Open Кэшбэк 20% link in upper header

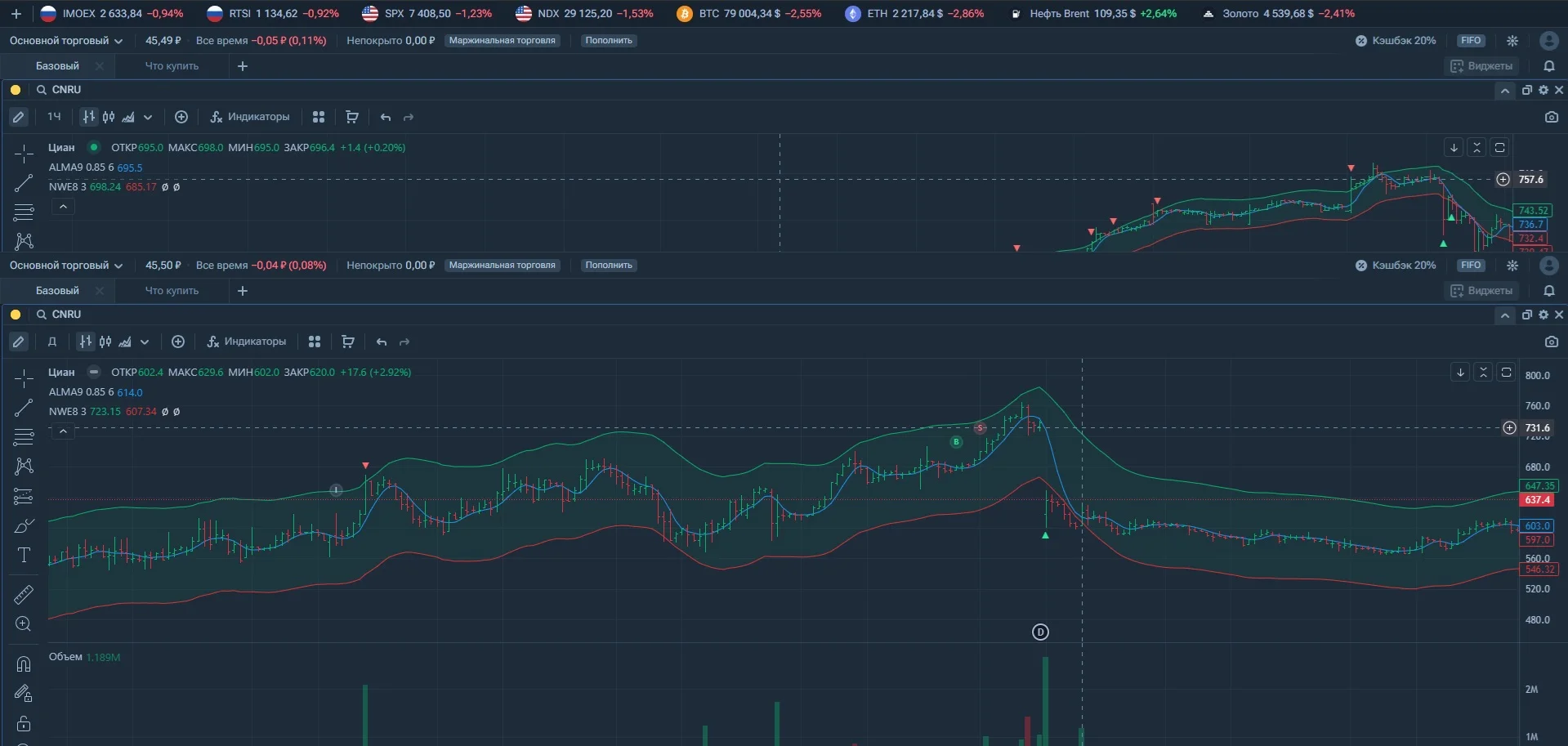coord(1396,40)
